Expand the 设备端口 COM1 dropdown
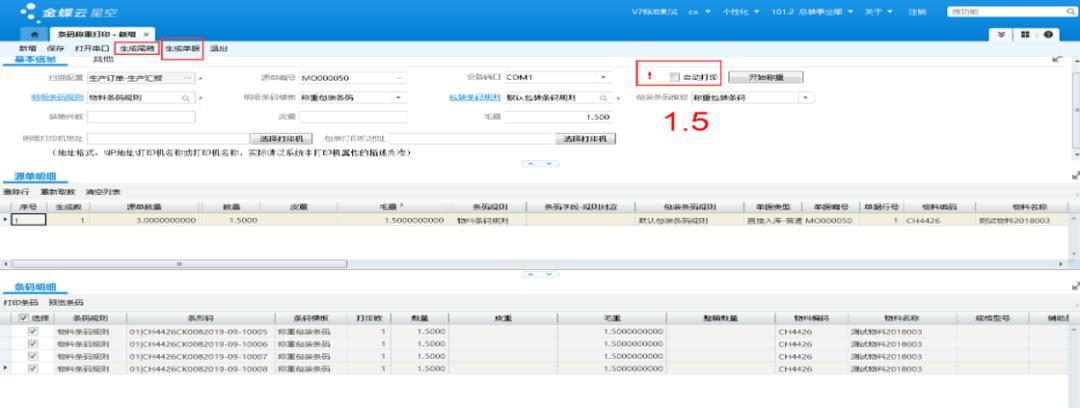Viewport: 1080px width, 408px height. click(603, 77)
